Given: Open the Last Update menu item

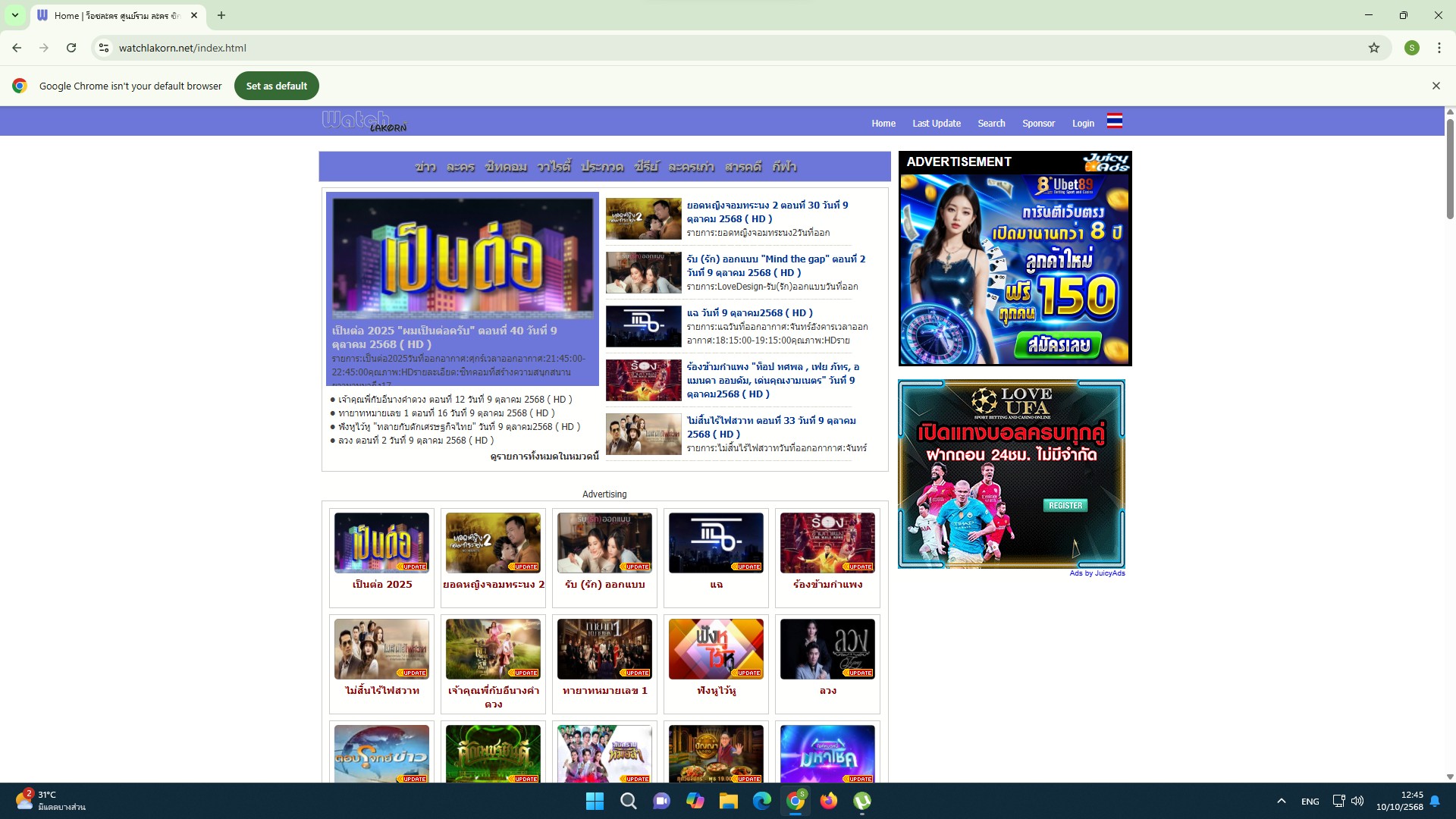Looking at the screenshot, I should pyautogui.click(x=936, y=124).
